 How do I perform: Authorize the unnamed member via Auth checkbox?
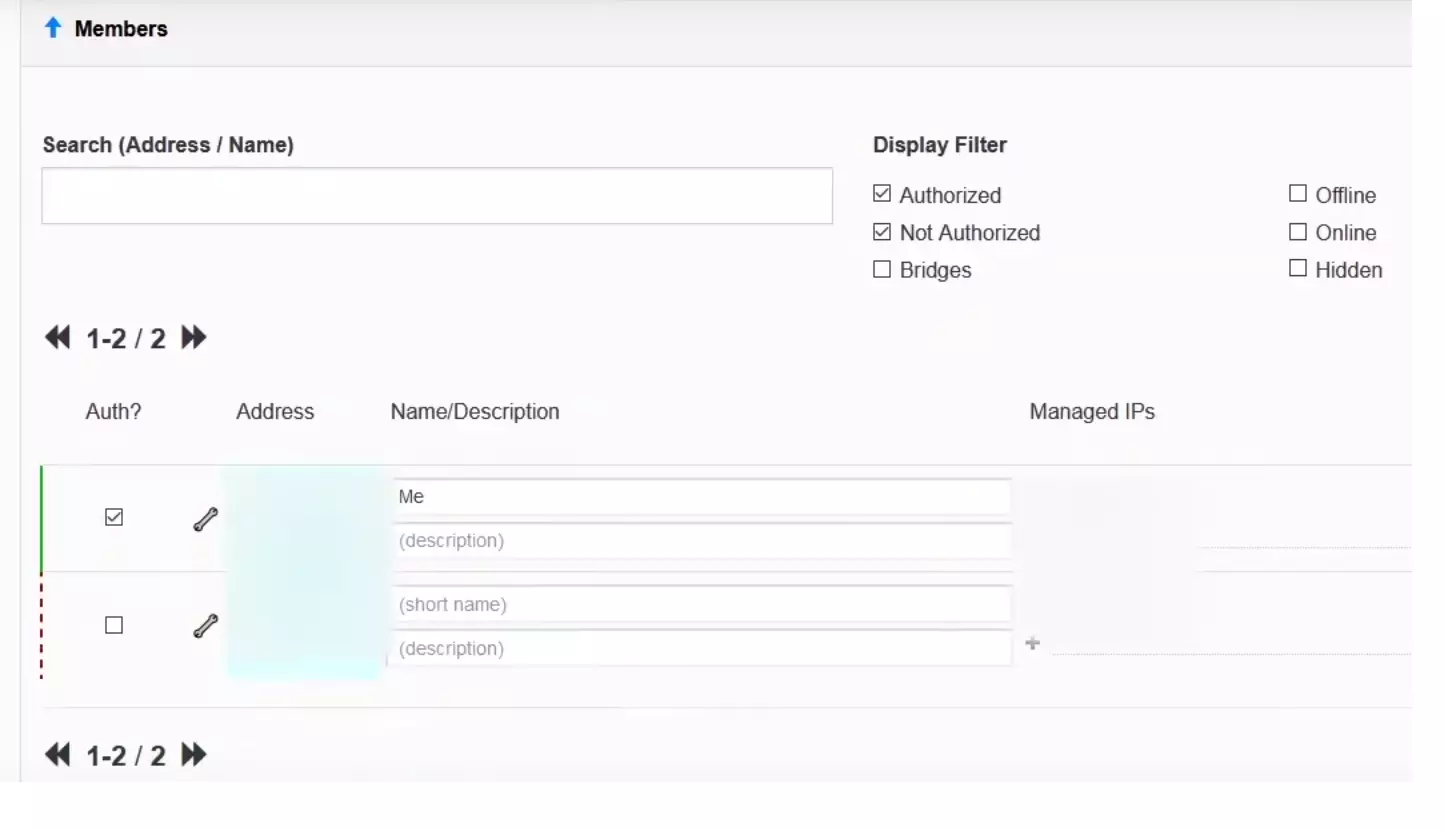[114, 625]
